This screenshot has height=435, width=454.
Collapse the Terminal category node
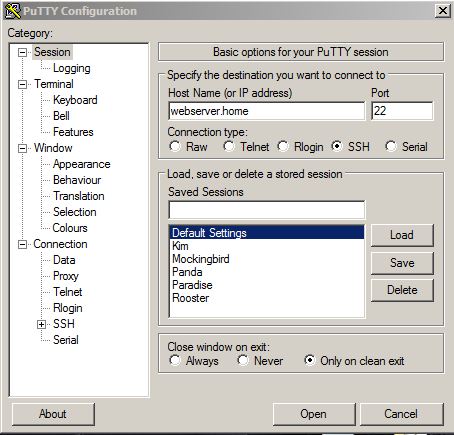22,84
